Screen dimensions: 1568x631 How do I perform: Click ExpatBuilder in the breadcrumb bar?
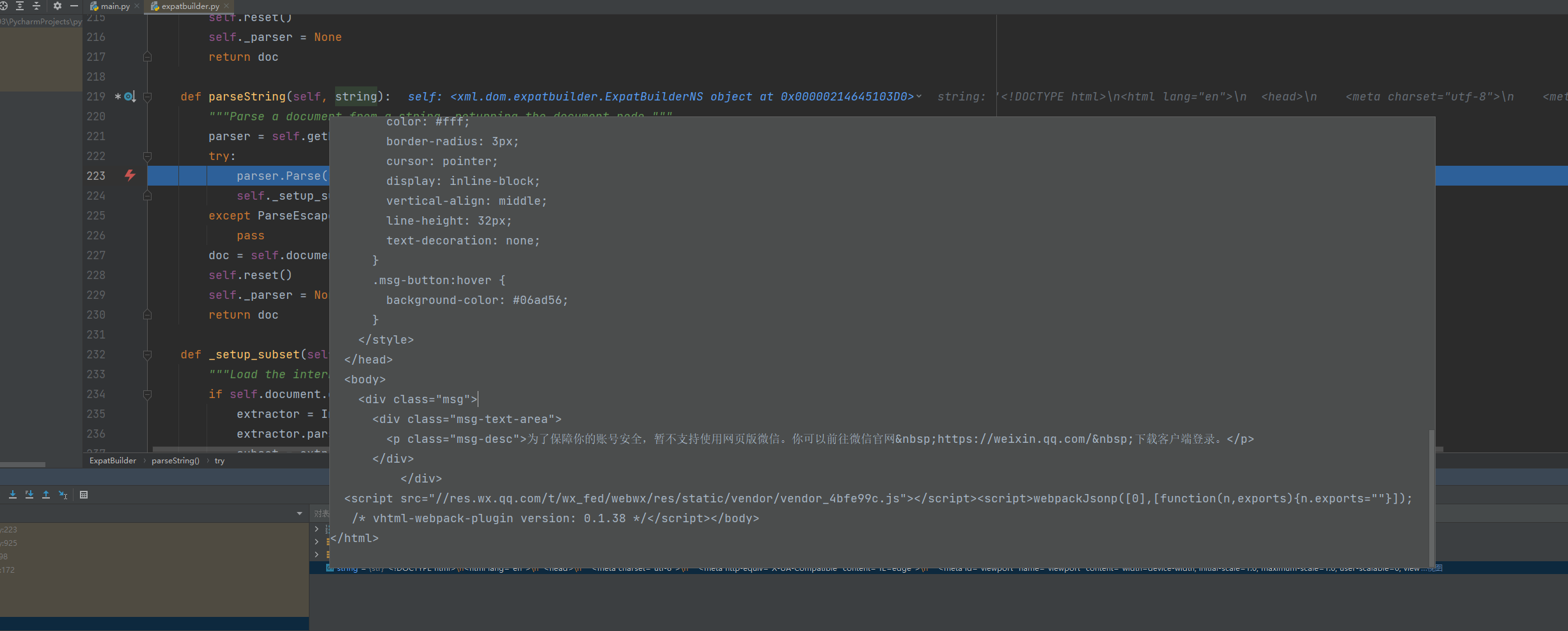[113, 461]
